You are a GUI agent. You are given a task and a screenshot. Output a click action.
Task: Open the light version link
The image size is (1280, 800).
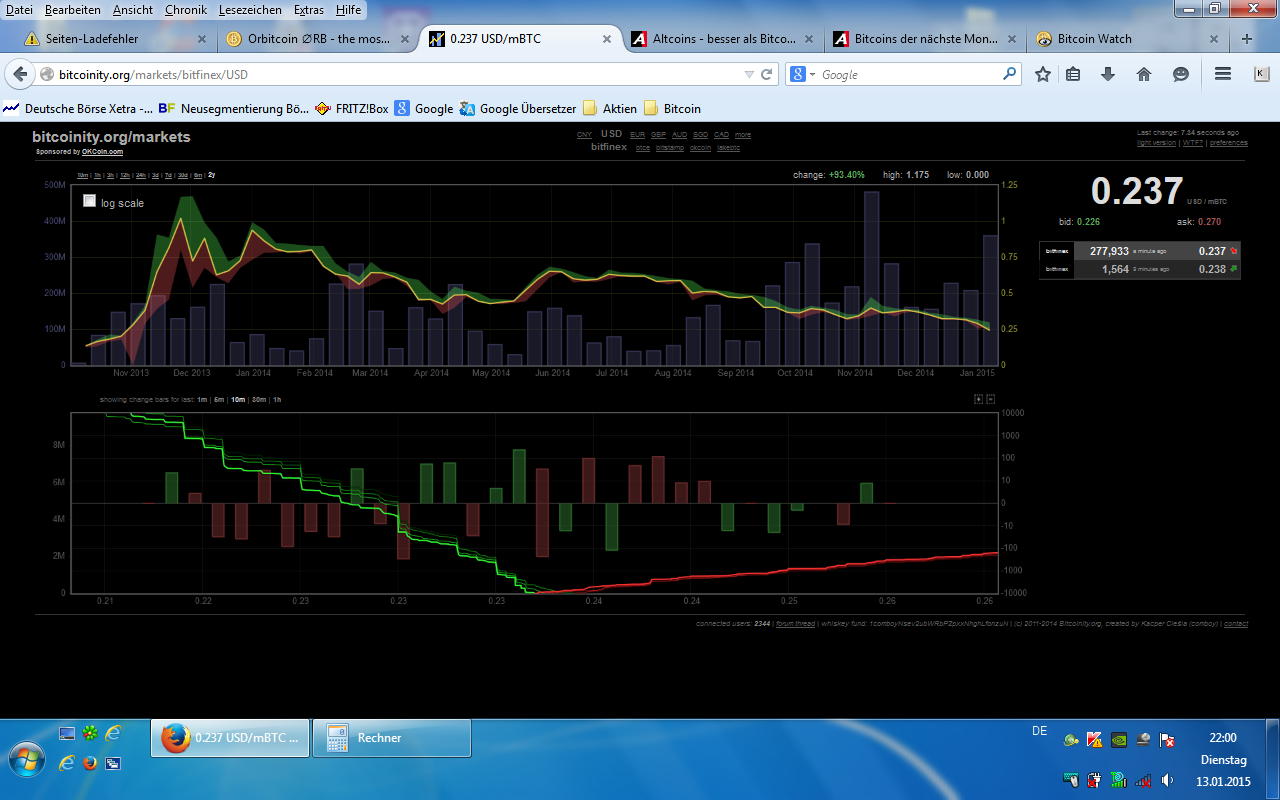[1157, 143]
